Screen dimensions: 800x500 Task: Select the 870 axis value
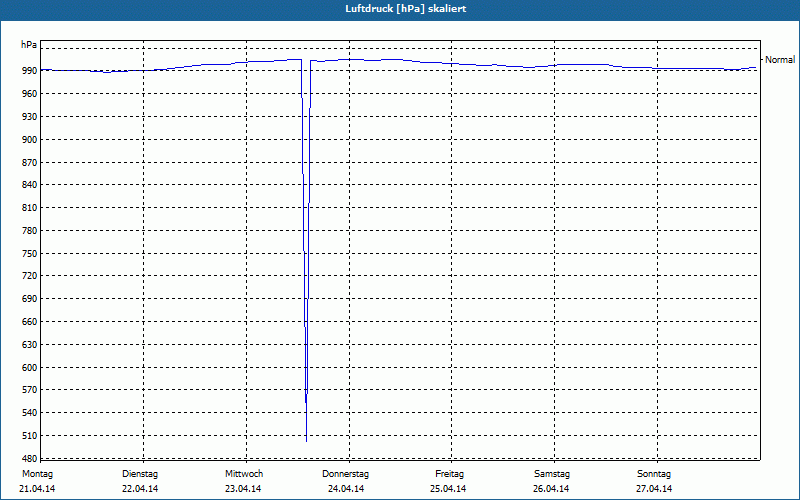click(x=29, y=163)
